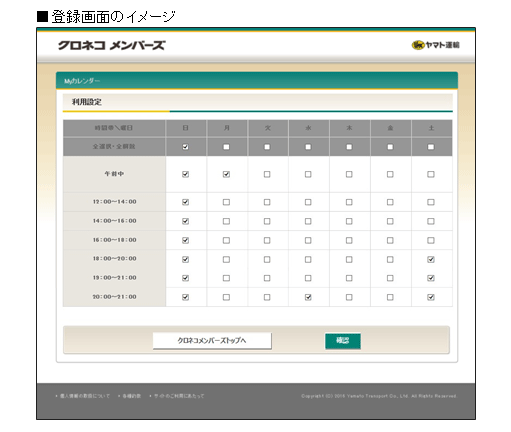Uncheck 18:00~20:00 checkbox for 土
Image resolution: width=511 pixels, height=432 pixels.
click(x=431, y=259)
